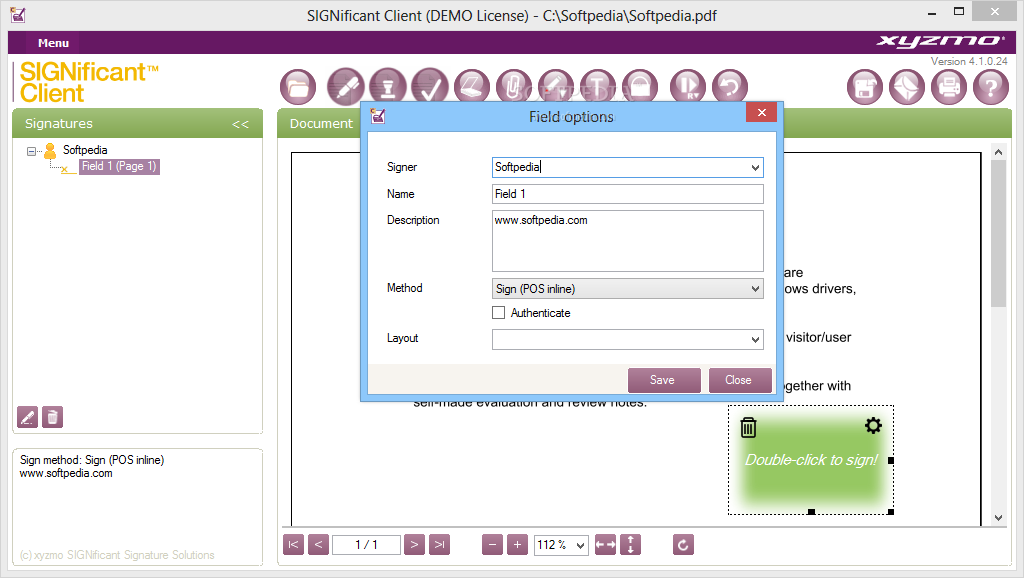The image size is (1024, 578).
Task: Go to the last page
Action: click(x=440, y=544)
